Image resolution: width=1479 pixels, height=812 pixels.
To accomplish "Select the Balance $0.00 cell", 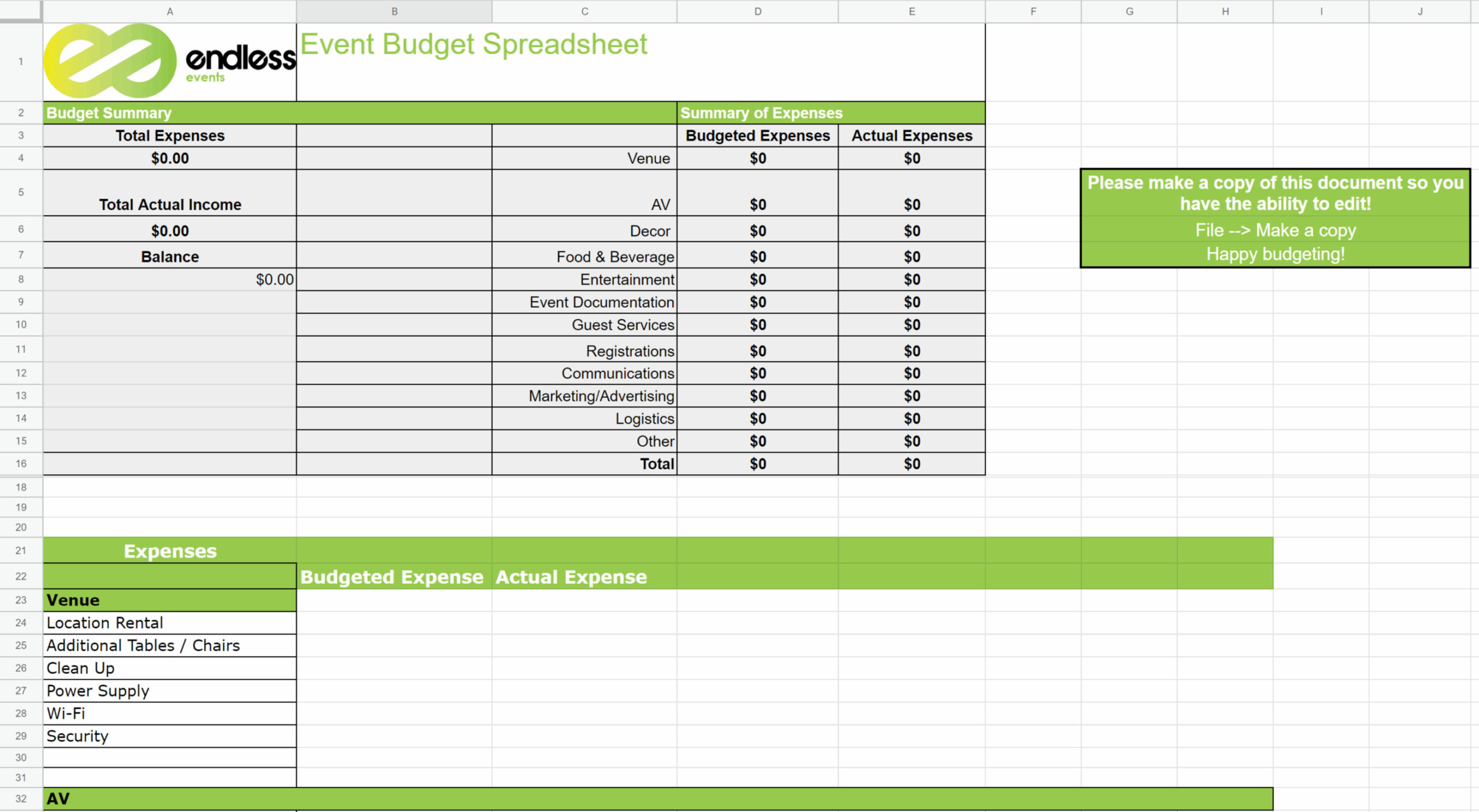I will tap(170, 280).
